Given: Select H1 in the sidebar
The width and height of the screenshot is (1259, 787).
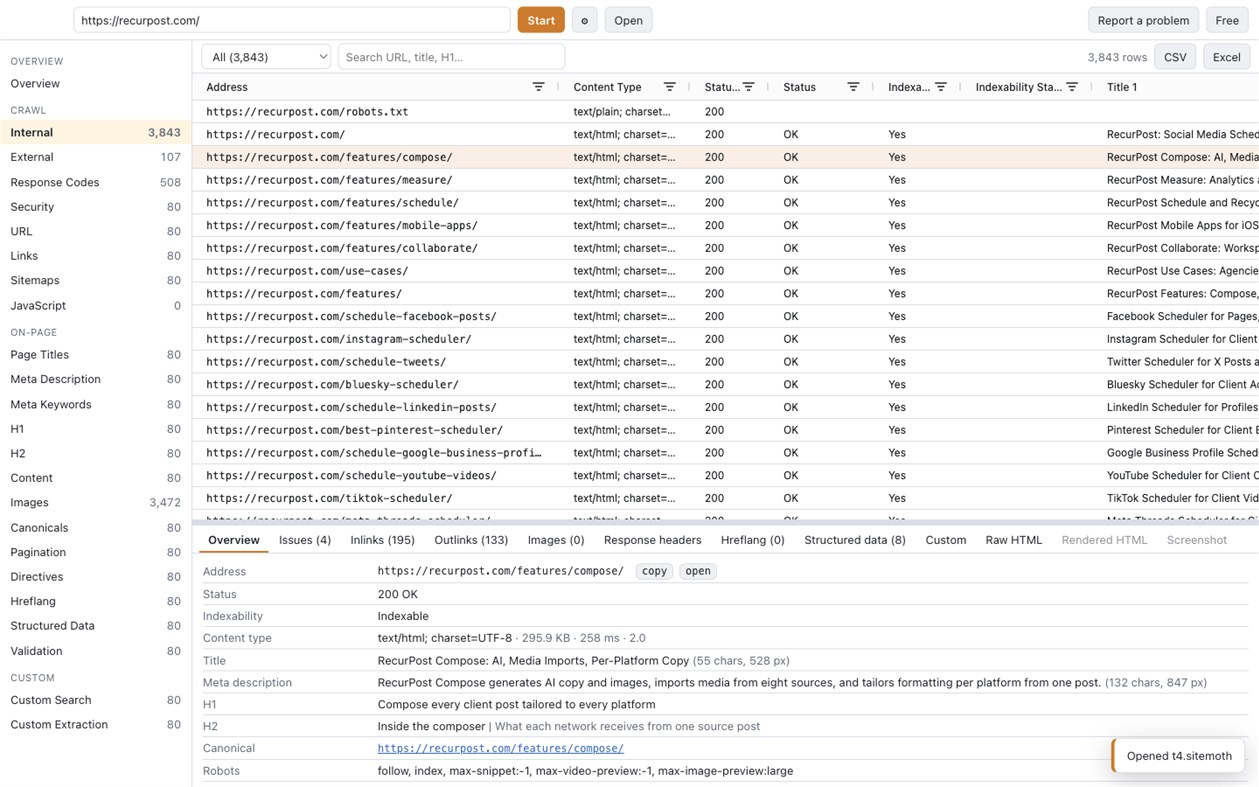Looking at the screenshot, I should tap(96, 429).
